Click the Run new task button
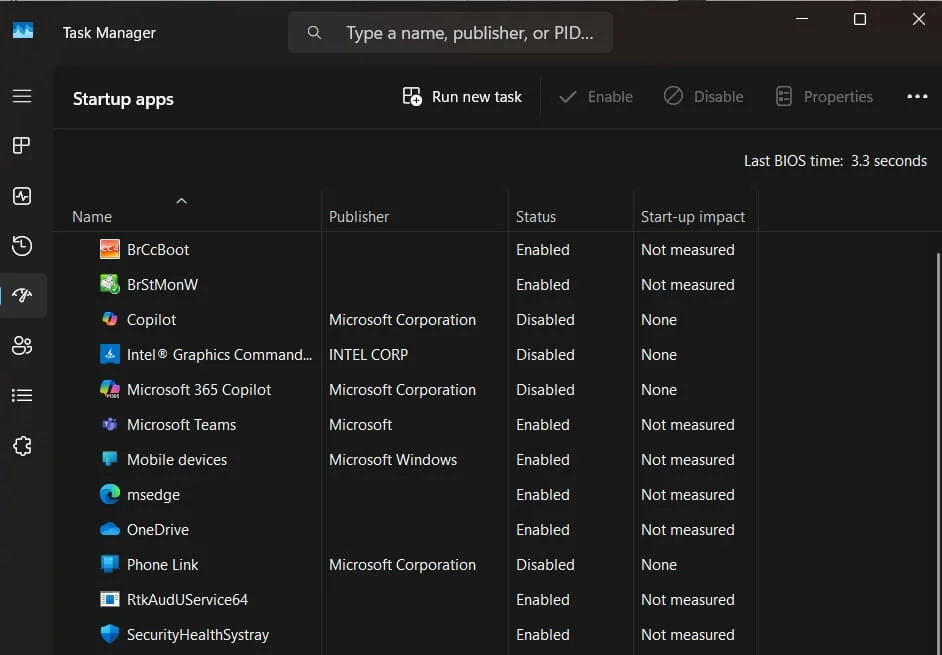Viewport: 942px width, 655px height. tap(463, 97)
